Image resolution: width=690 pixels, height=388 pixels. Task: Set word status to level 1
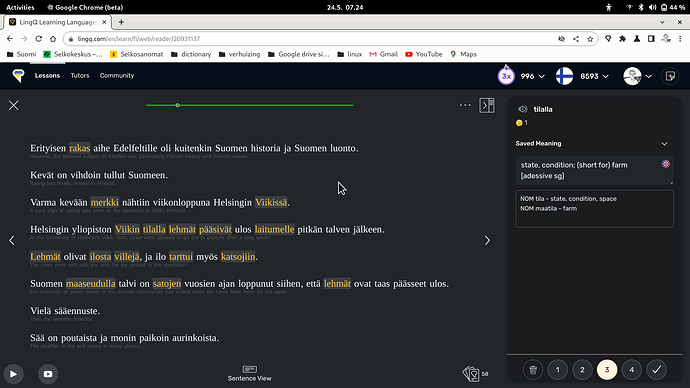tap(558, 370)
